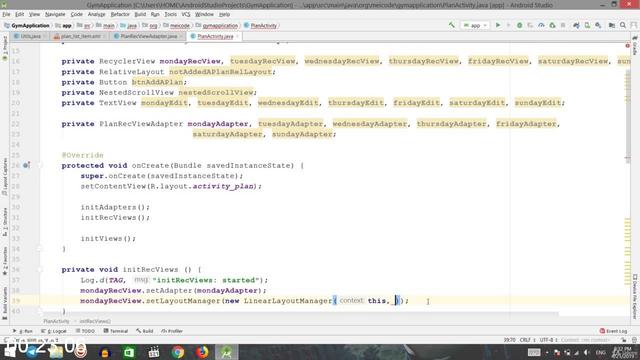Viewport: 640px width, 360px height.
Task: Run the app with green play button
Action: [498, 25]
